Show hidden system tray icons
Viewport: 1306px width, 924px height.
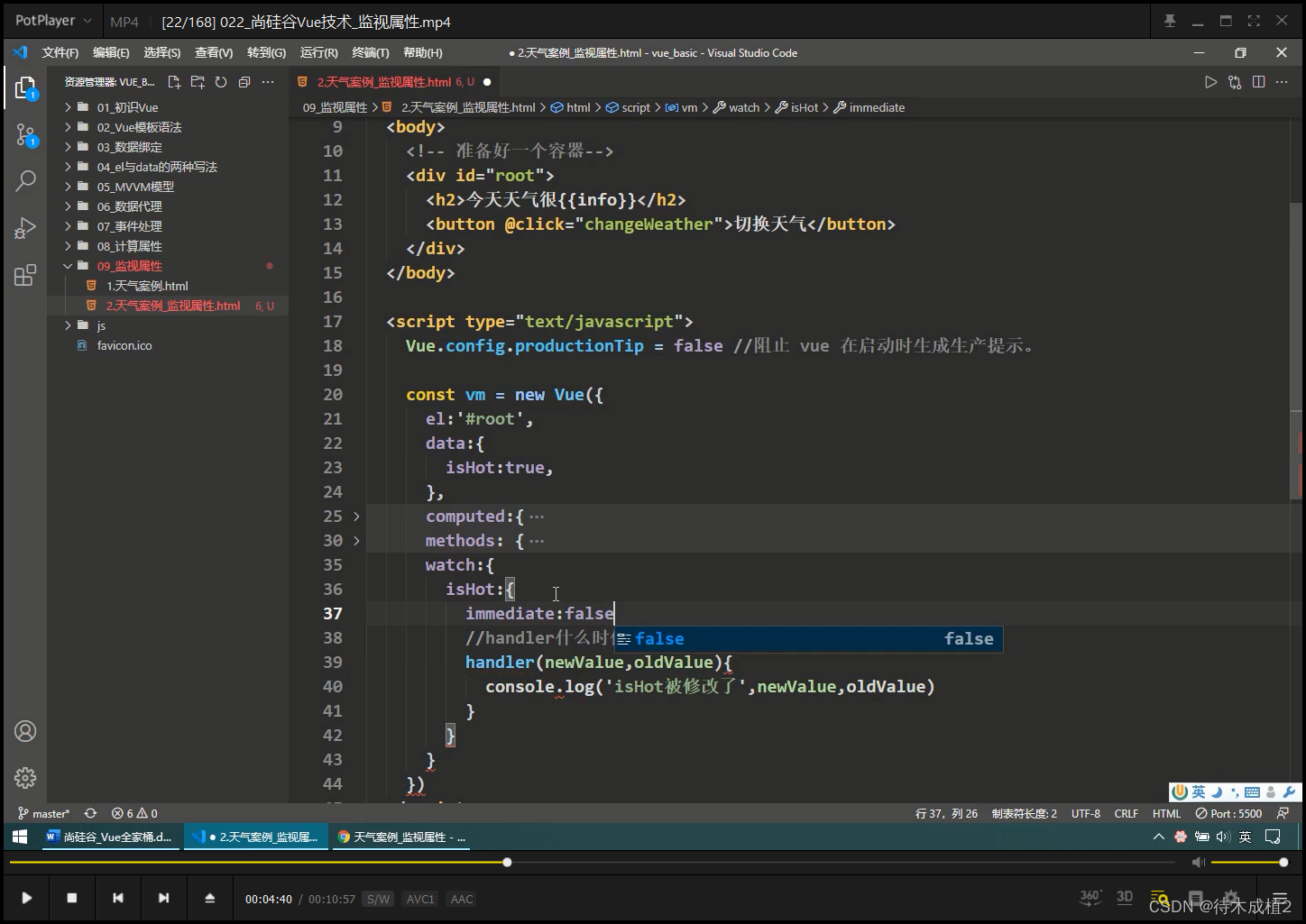[x=1158, y=837]
